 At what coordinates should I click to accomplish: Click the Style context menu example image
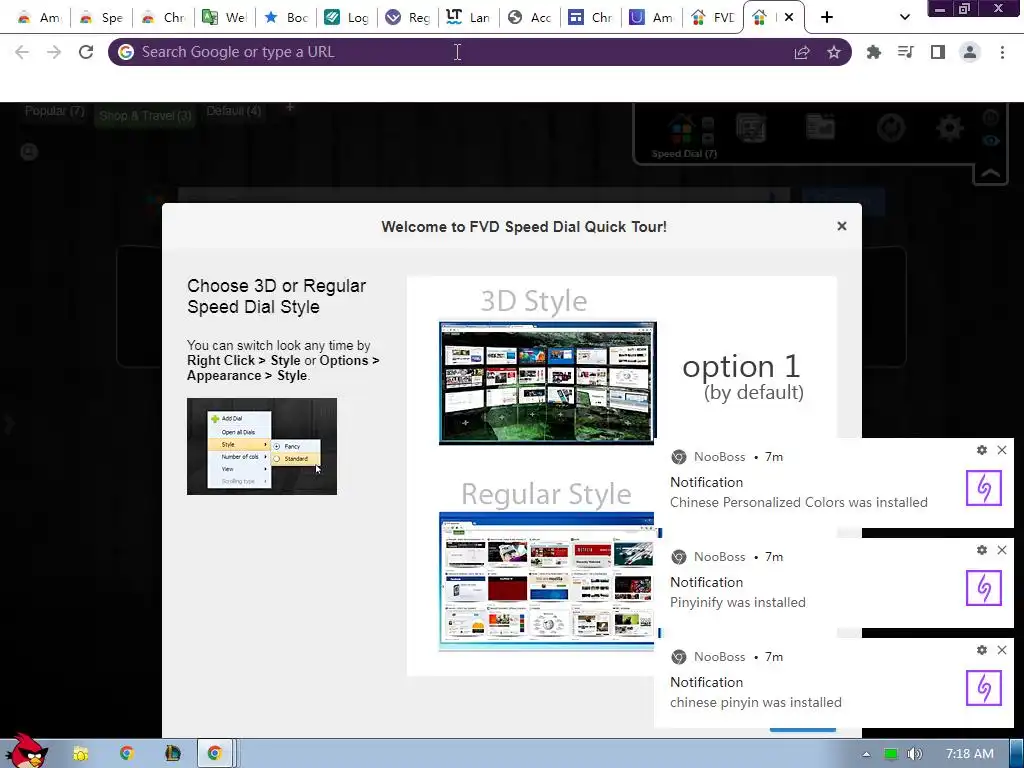pos(262,446)
